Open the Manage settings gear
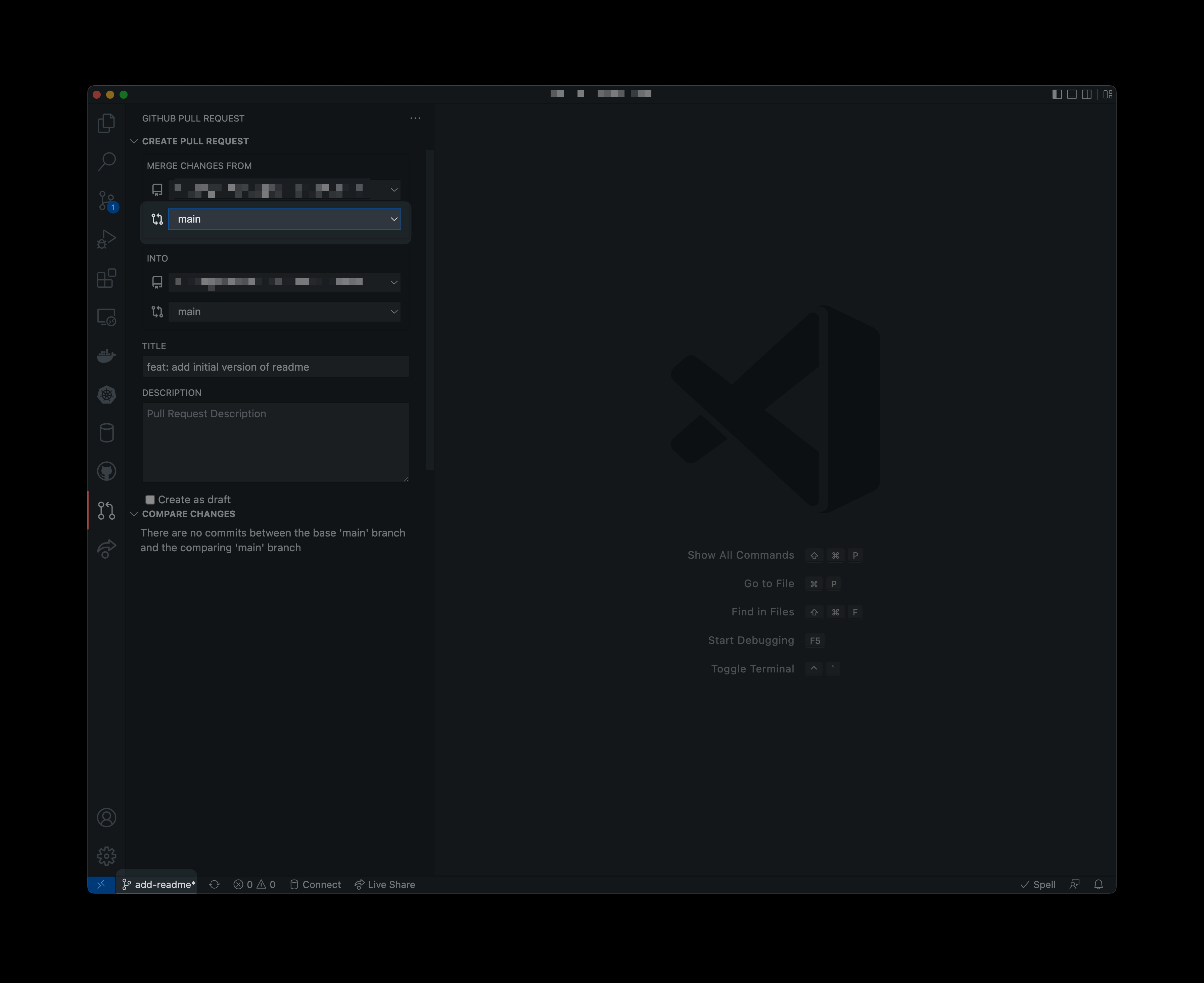This screenshot has height=983, width=1204. pyautogui.click(x=106, y=856)
